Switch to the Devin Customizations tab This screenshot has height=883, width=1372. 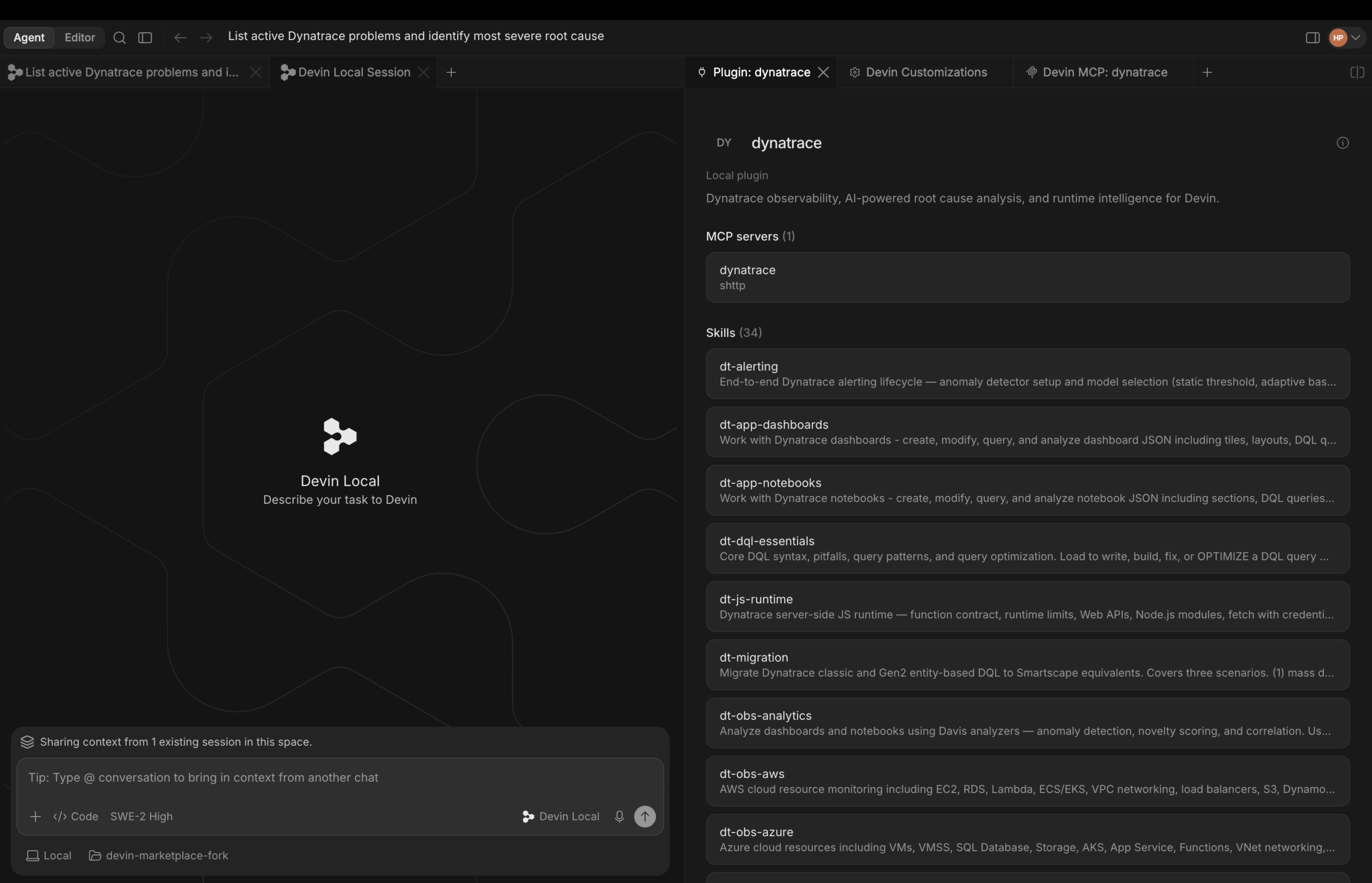pos(926,72)
